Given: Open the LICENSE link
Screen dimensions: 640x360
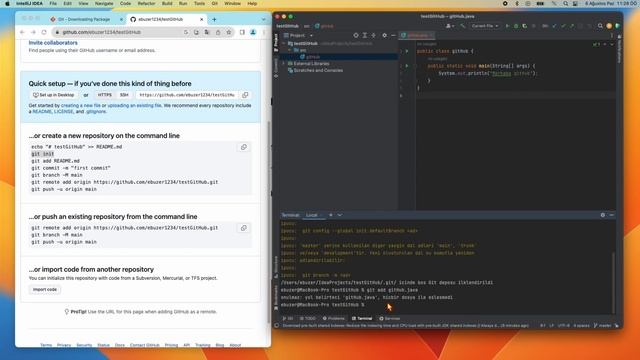Looking at the screenshot, I should 64,111.
